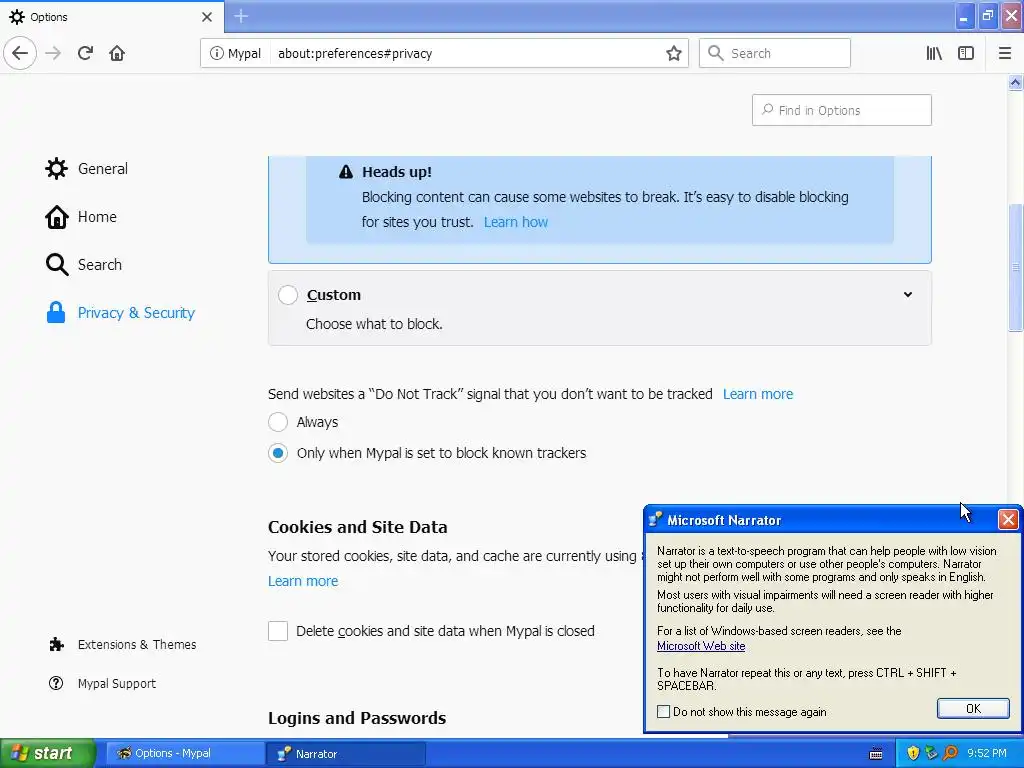1024x768 pixels.
Task: Click the scrollbar up arrow
Action: [x=1015, y=82]
